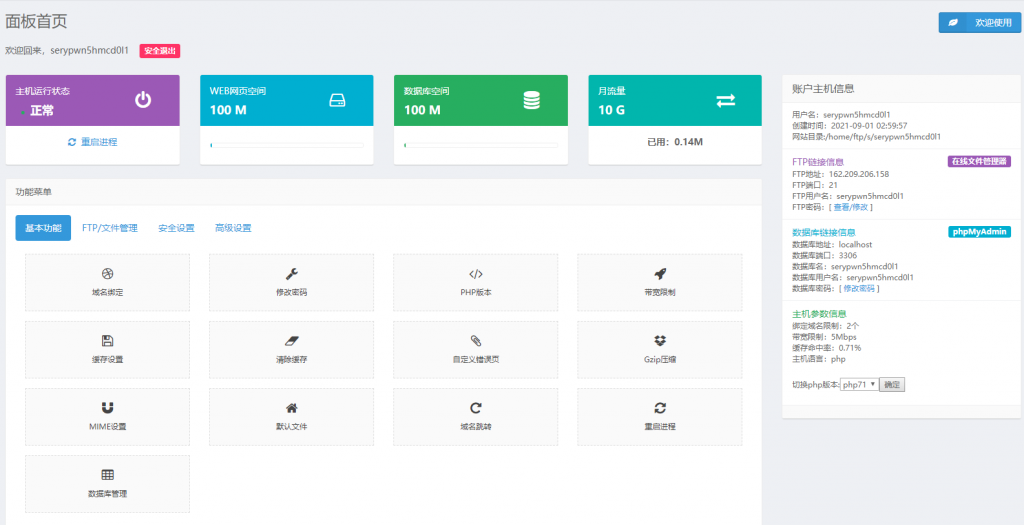This screenshot has width=1024, height=525.
Task: Switch to 安全设置 tab
Action: click(x=176, y=228)
